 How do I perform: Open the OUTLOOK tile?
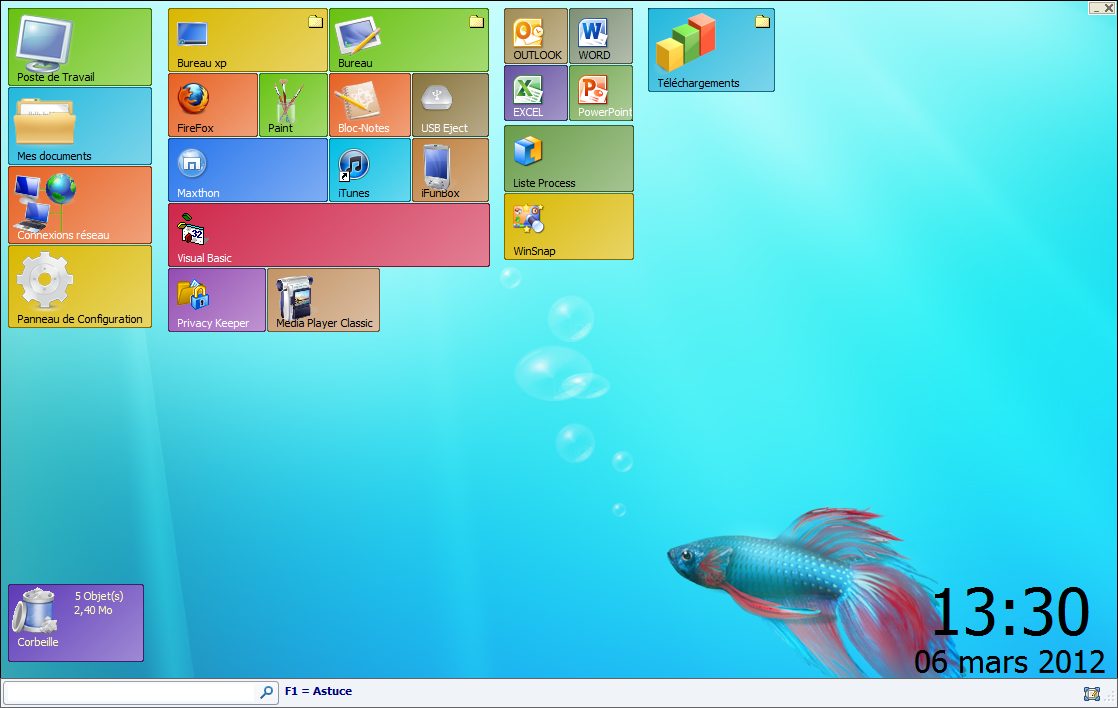tap(536, 35)
